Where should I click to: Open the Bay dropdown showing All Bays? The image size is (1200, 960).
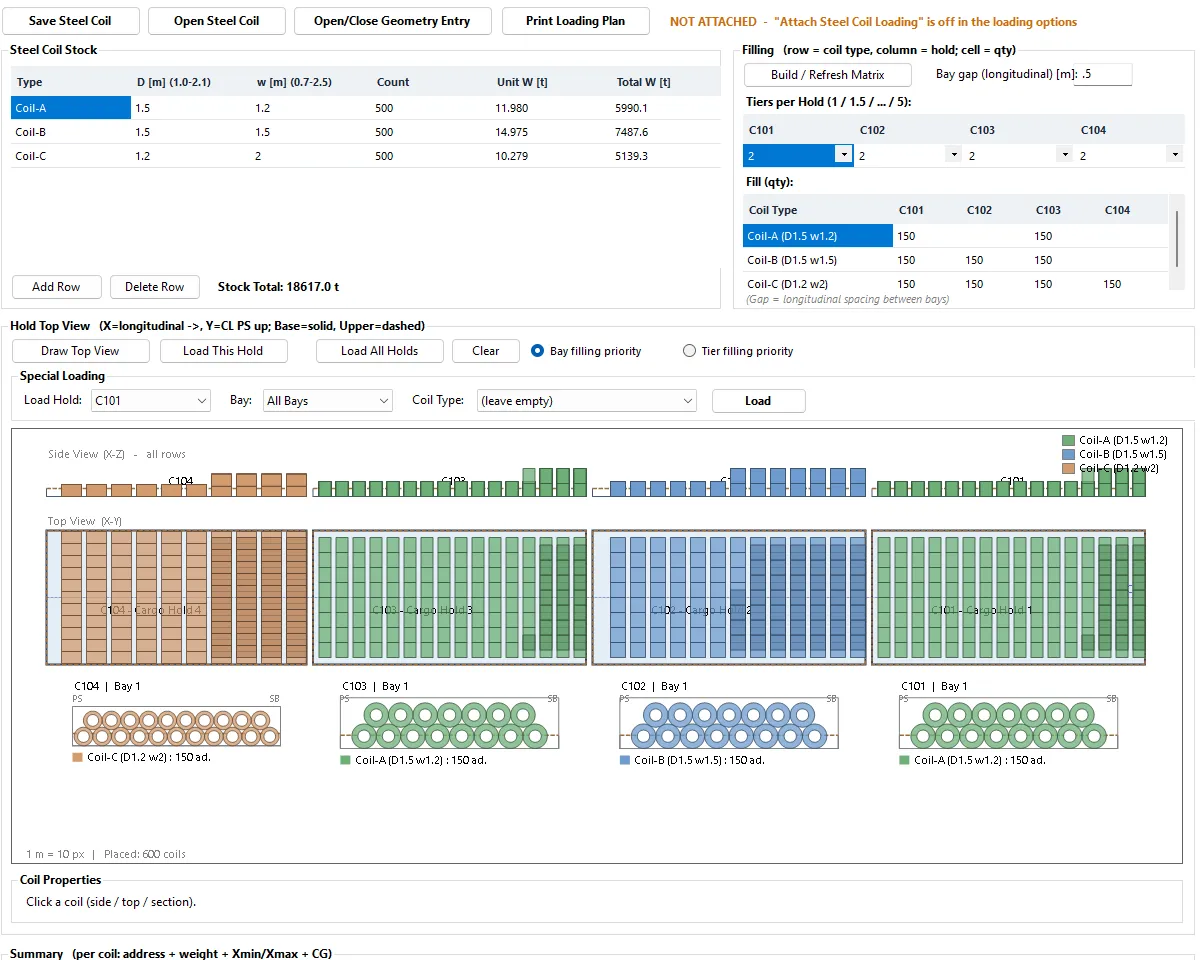[x=327, y=401]
